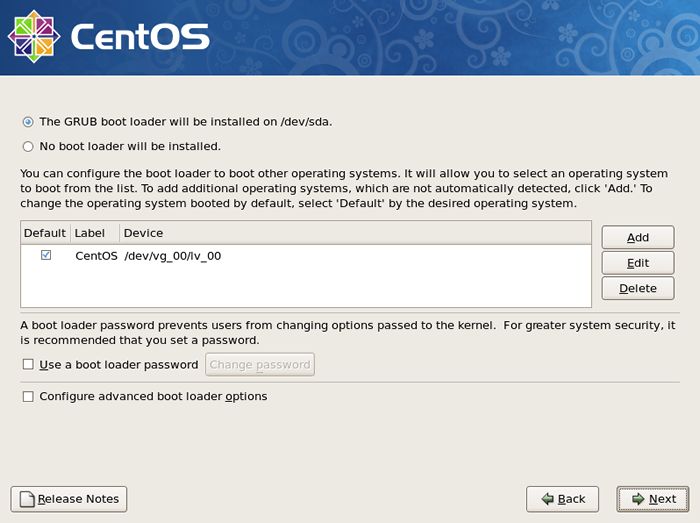The image size is (700, 523).
Task: Proceed with the Next button
Action: tap(653, 499)
